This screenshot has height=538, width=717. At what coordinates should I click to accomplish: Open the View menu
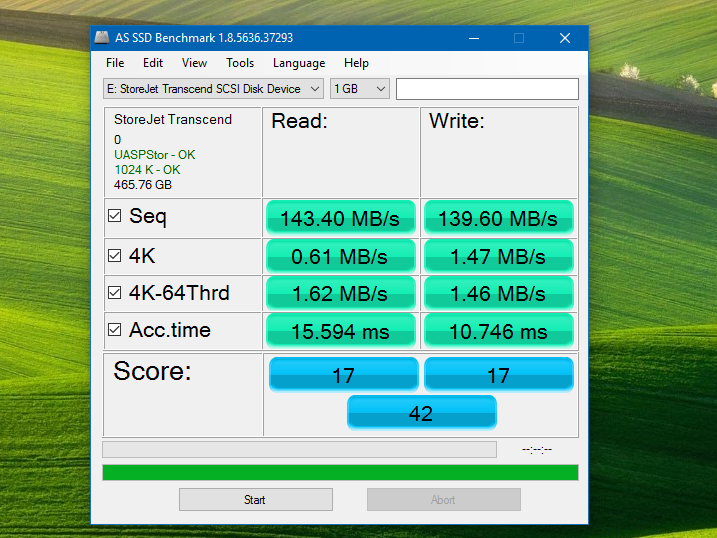pyautogui.click(x=194, y=63)
